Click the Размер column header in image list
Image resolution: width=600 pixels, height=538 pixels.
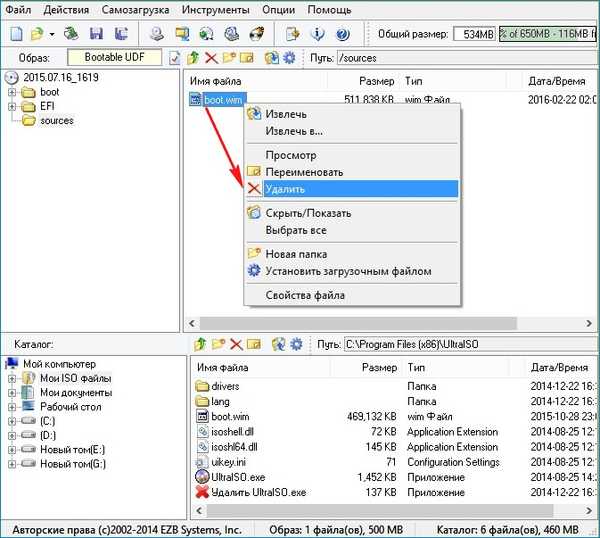tap(379, 80)
